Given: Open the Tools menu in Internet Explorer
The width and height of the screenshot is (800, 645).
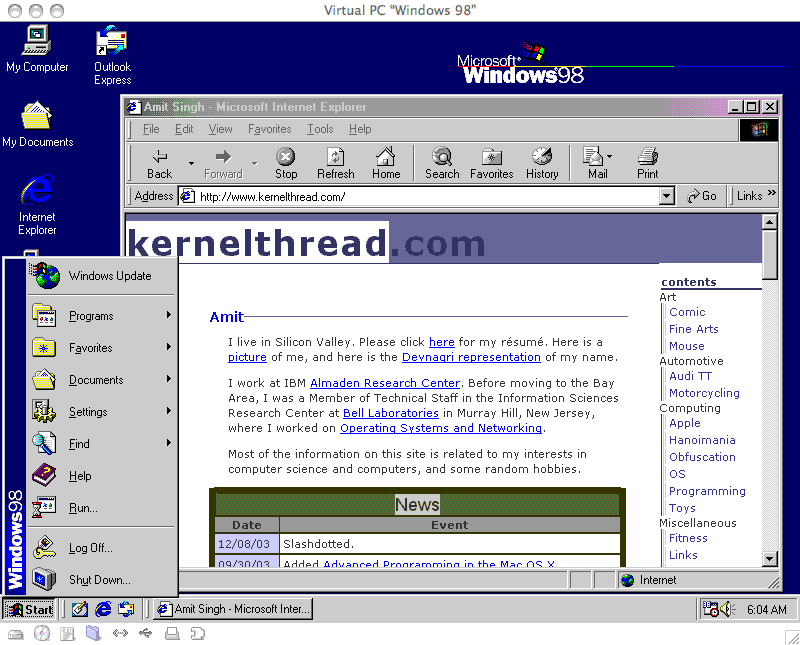Looking at the screenshot, I should click(x=320, y=129).
